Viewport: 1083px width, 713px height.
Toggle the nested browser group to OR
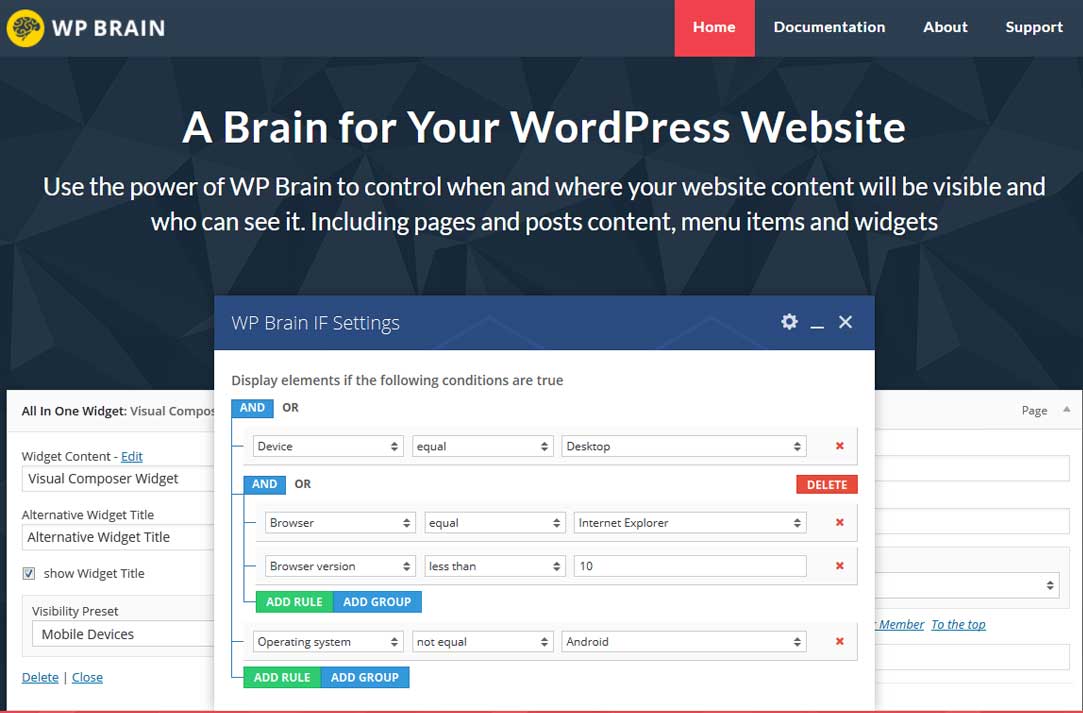[302, 484]
